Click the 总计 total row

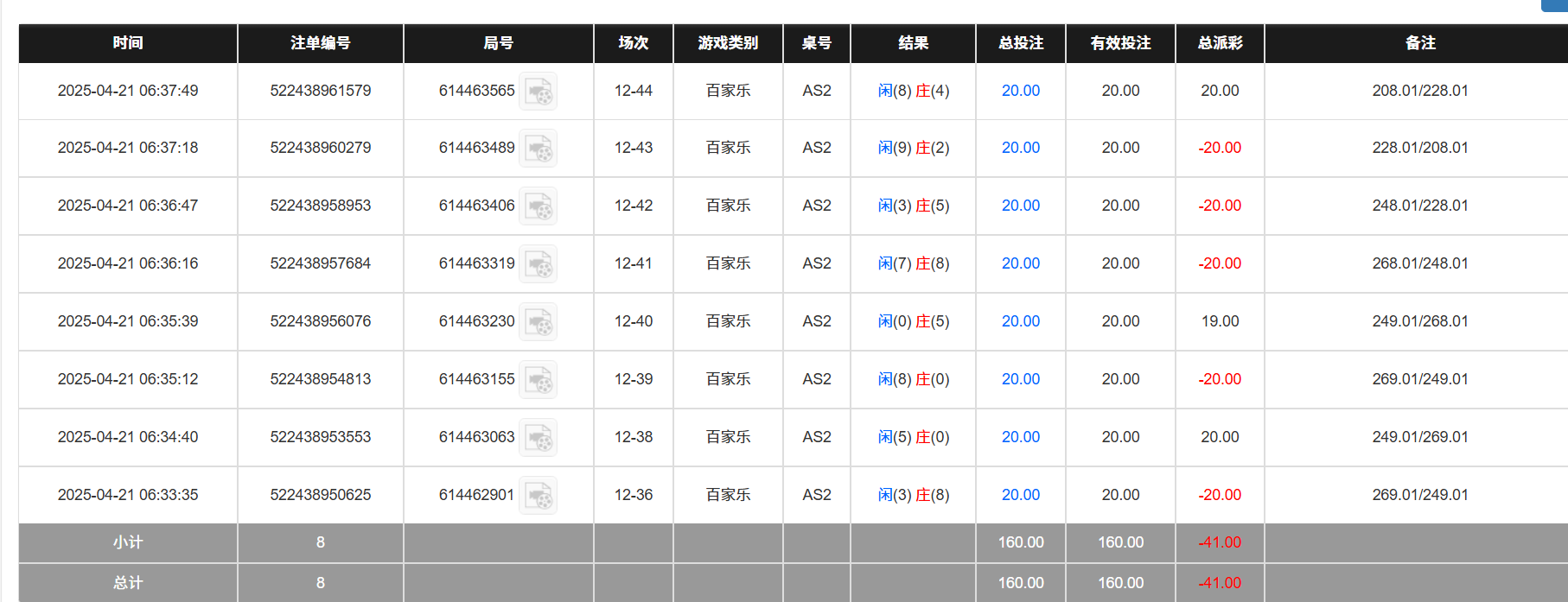point(127,582)
